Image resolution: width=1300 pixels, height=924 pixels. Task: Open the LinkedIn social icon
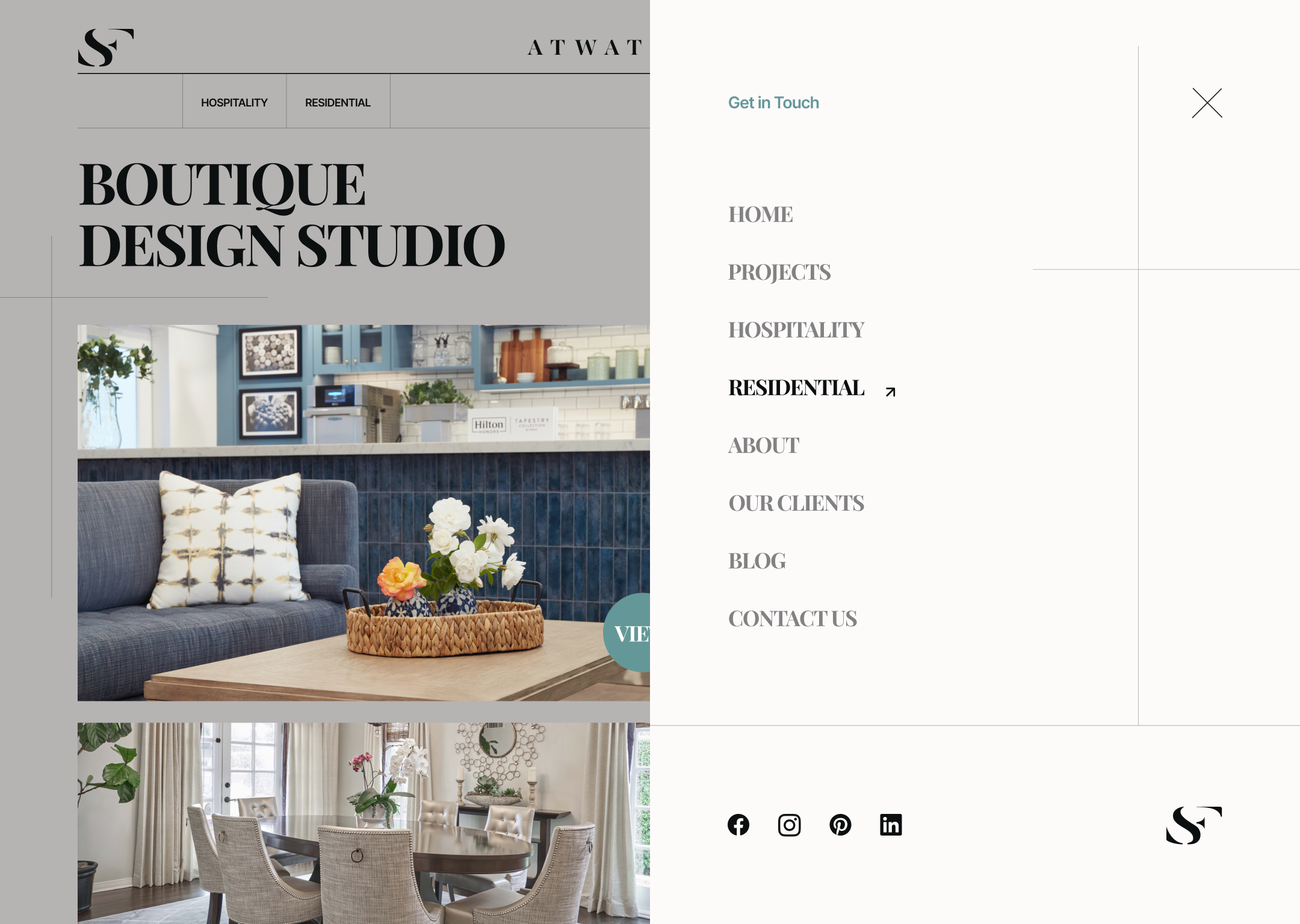click(891, 825)
